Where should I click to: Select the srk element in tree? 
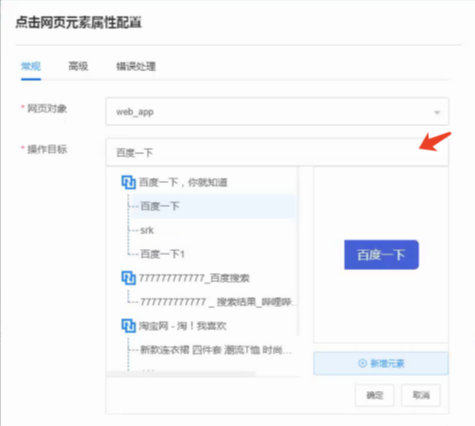tap(147, 230)
